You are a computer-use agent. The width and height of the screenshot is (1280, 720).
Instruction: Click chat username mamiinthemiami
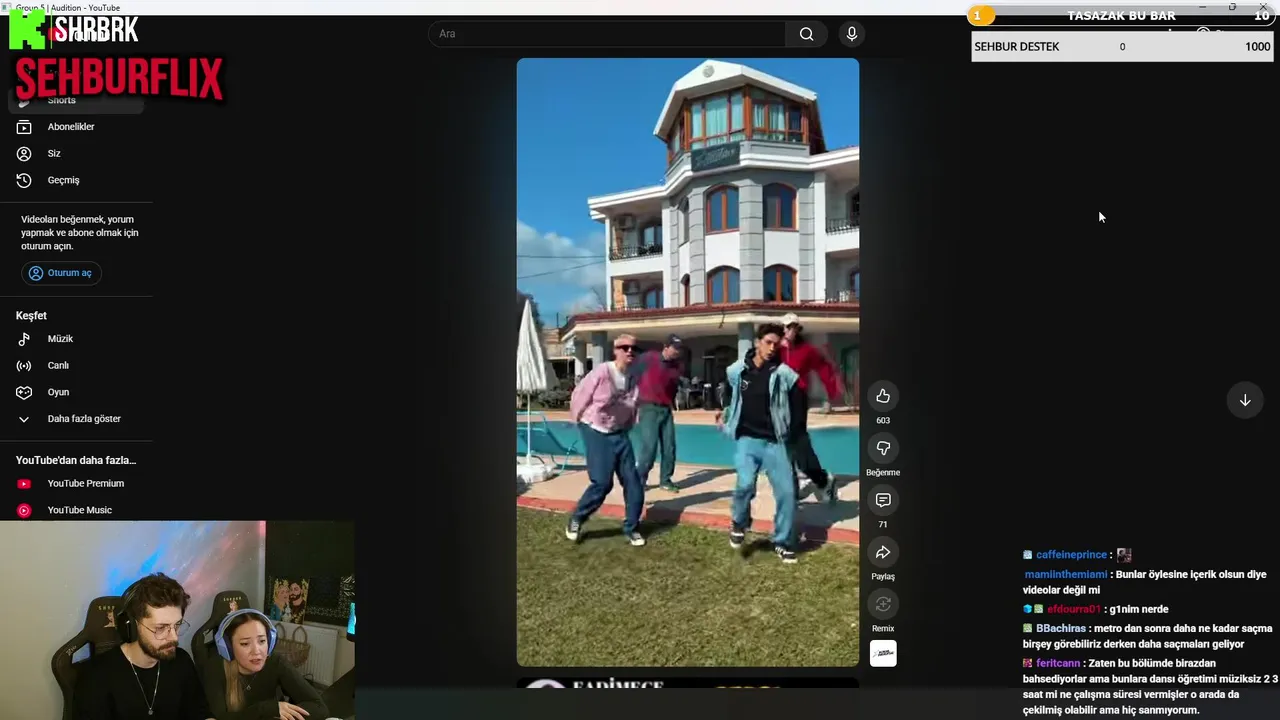[1065, 575]
